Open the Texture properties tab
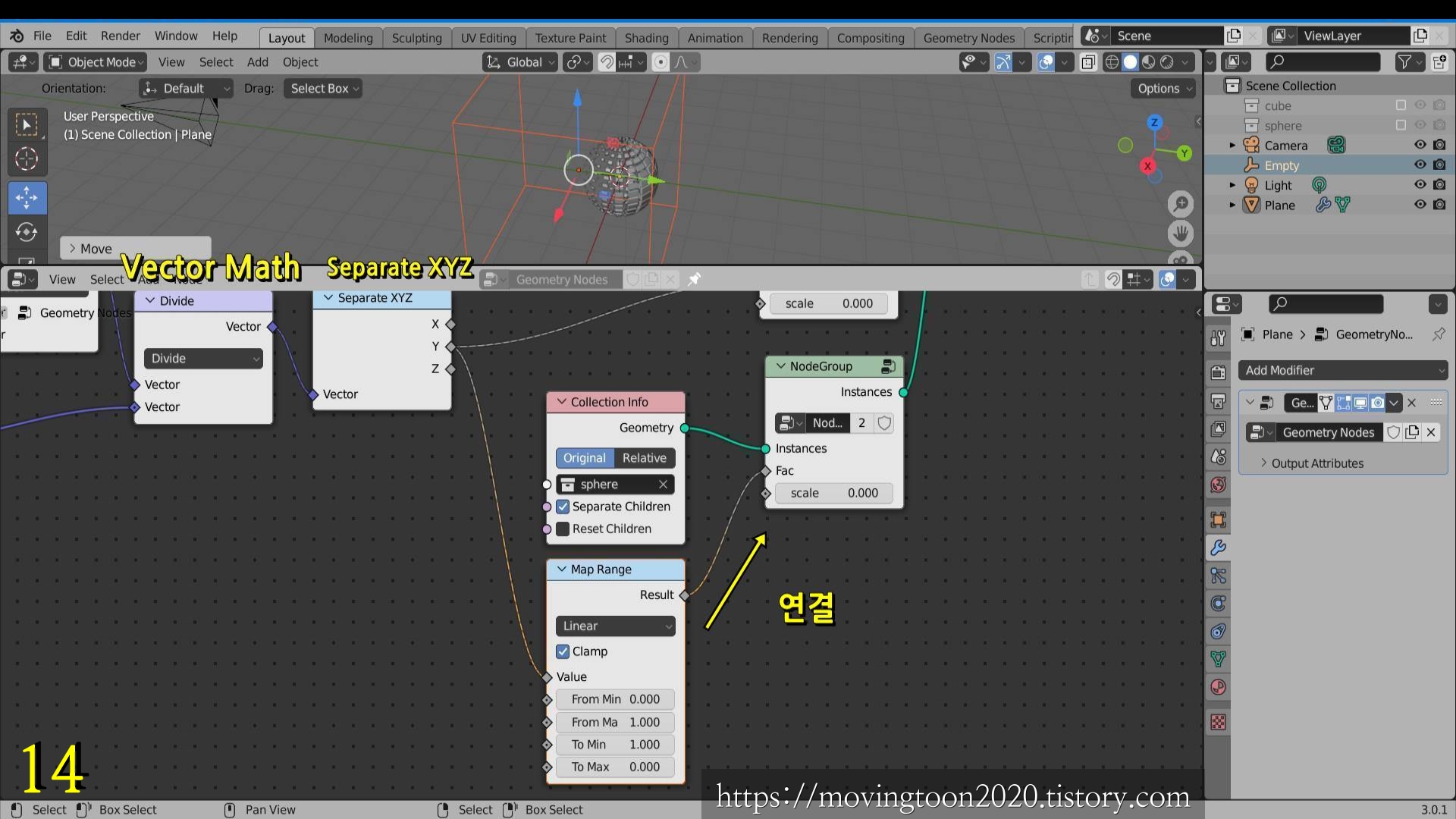 point(1219,722)
